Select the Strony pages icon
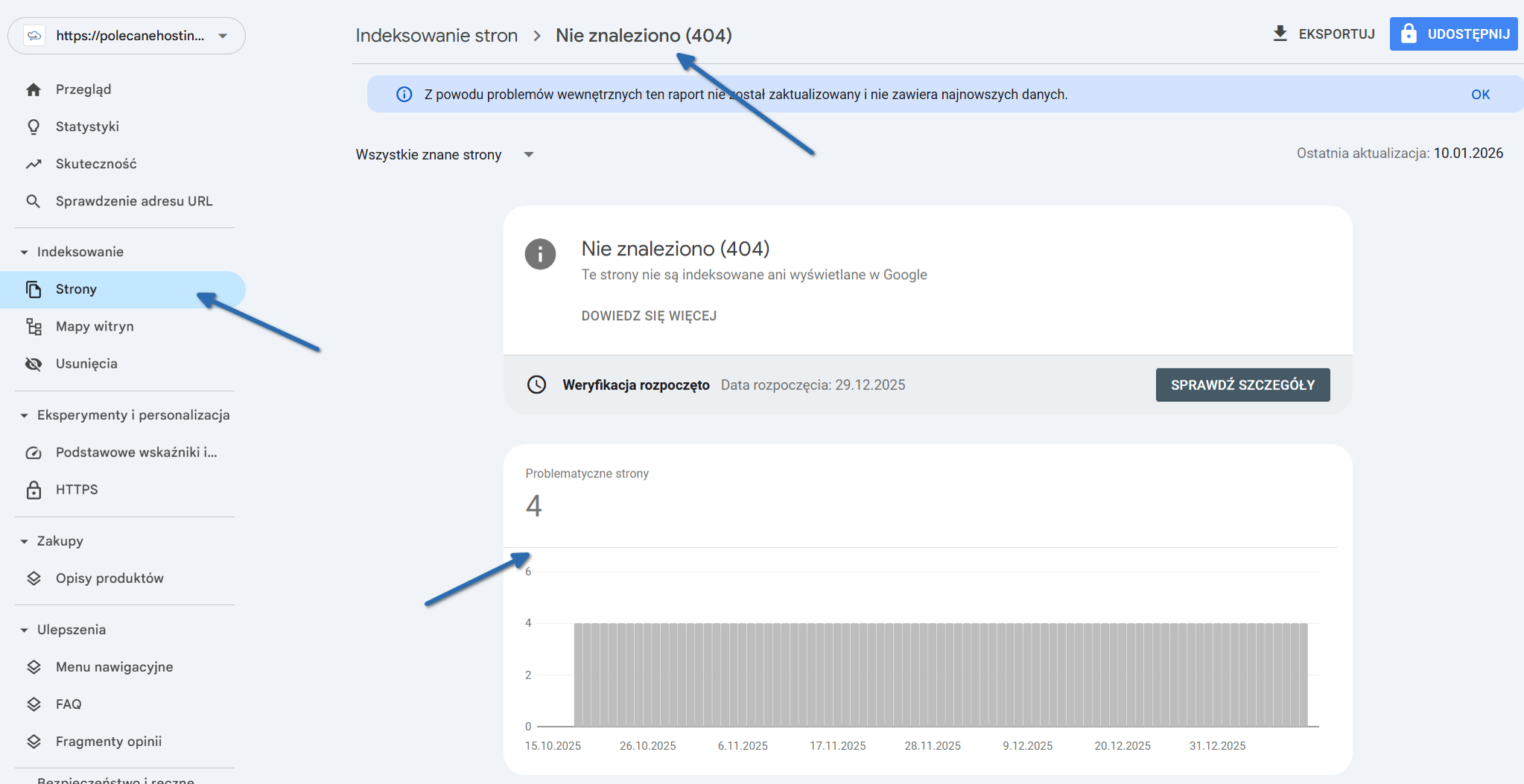 coord(35,289)
